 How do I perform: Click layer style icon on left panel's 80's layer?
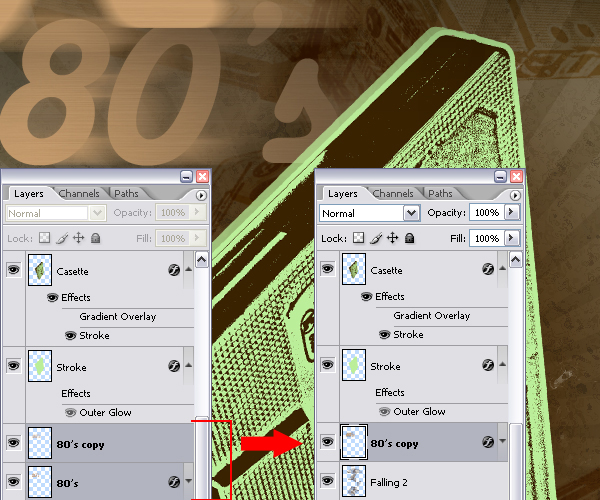point(174,482)
